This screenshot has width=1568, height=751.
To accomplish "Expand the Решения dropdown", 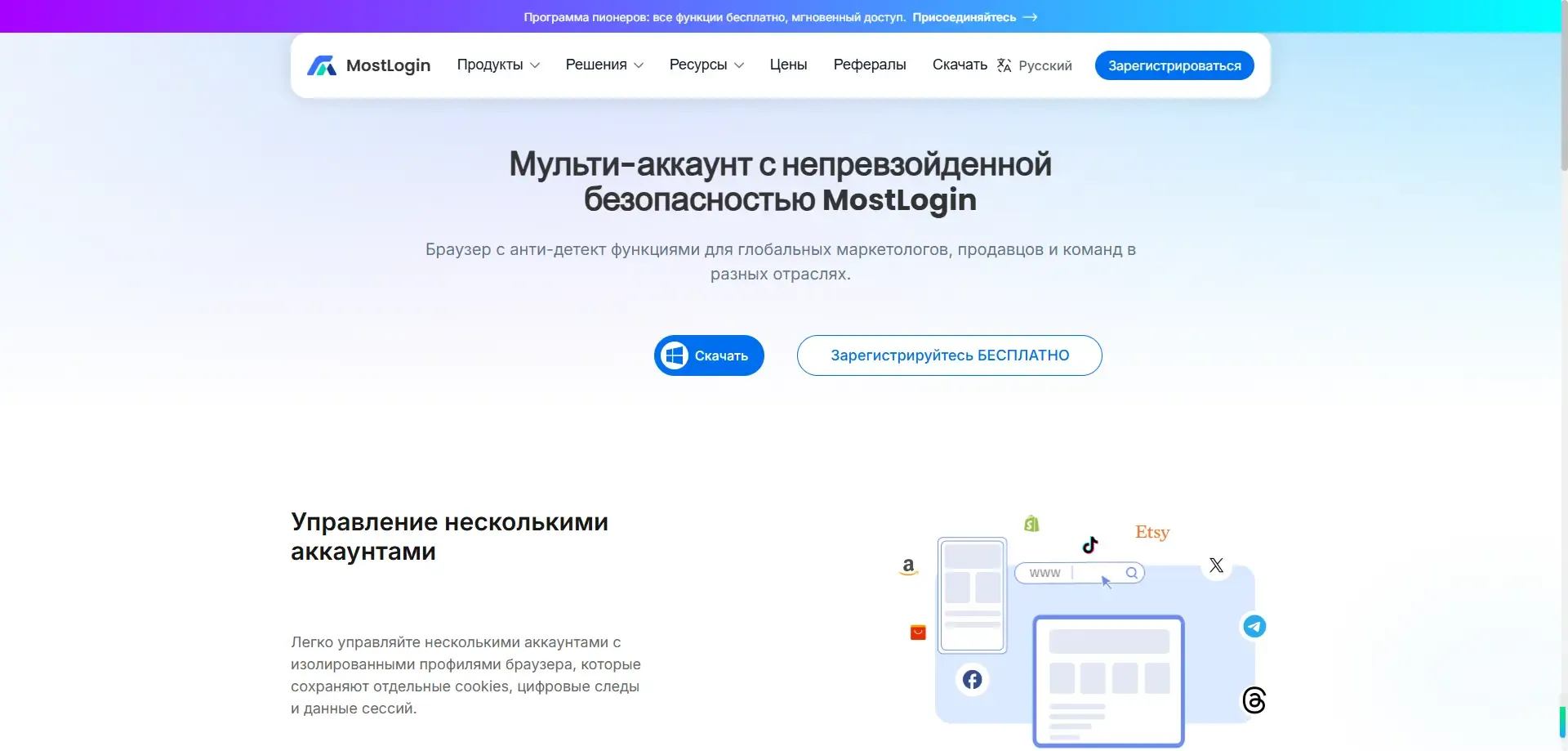I will pyautogui.click(x=604, y=65).
